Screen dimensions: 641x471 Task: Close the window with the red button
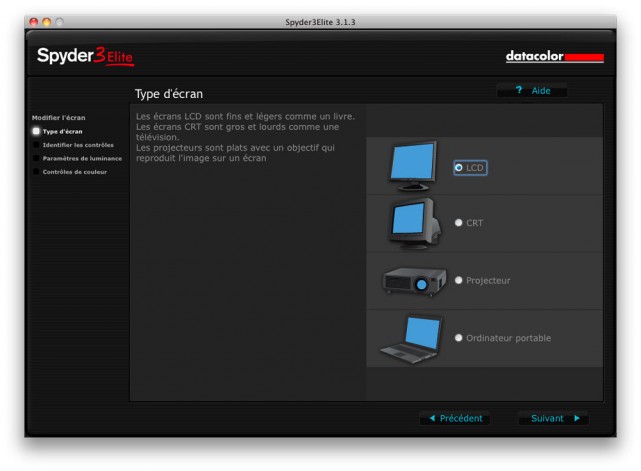click(x=34, y=22)
